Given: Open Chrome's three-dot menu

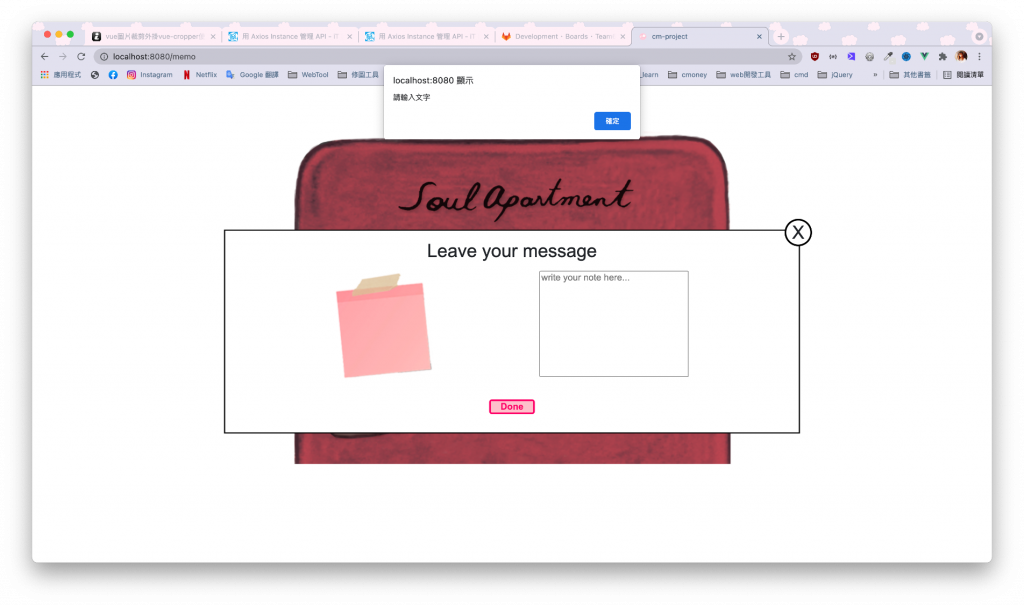Looking at the screenshot, I should click(979, 56).
